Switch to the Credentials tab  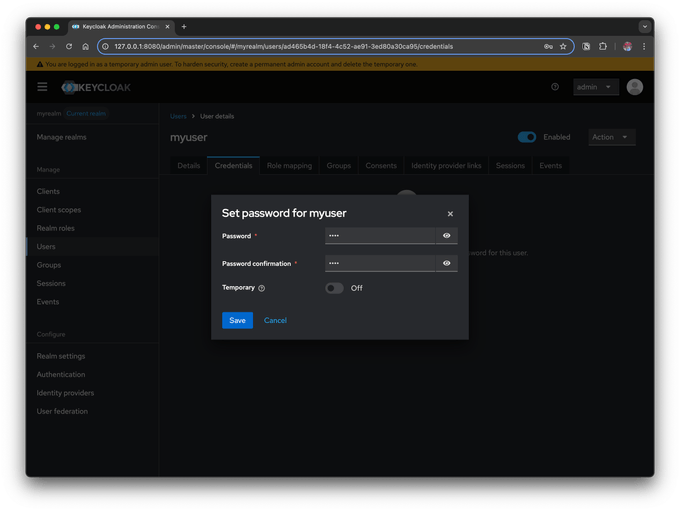233,166
